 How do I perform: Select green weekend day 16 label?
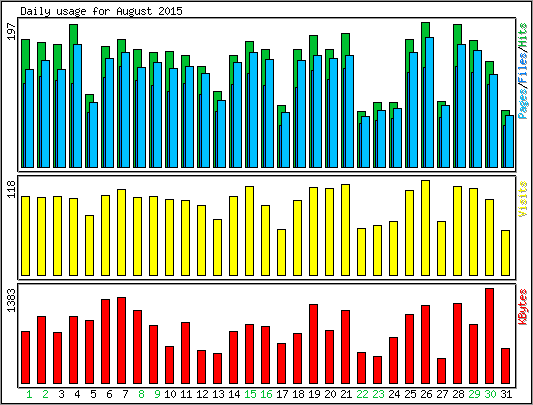[x=266, y=394]
